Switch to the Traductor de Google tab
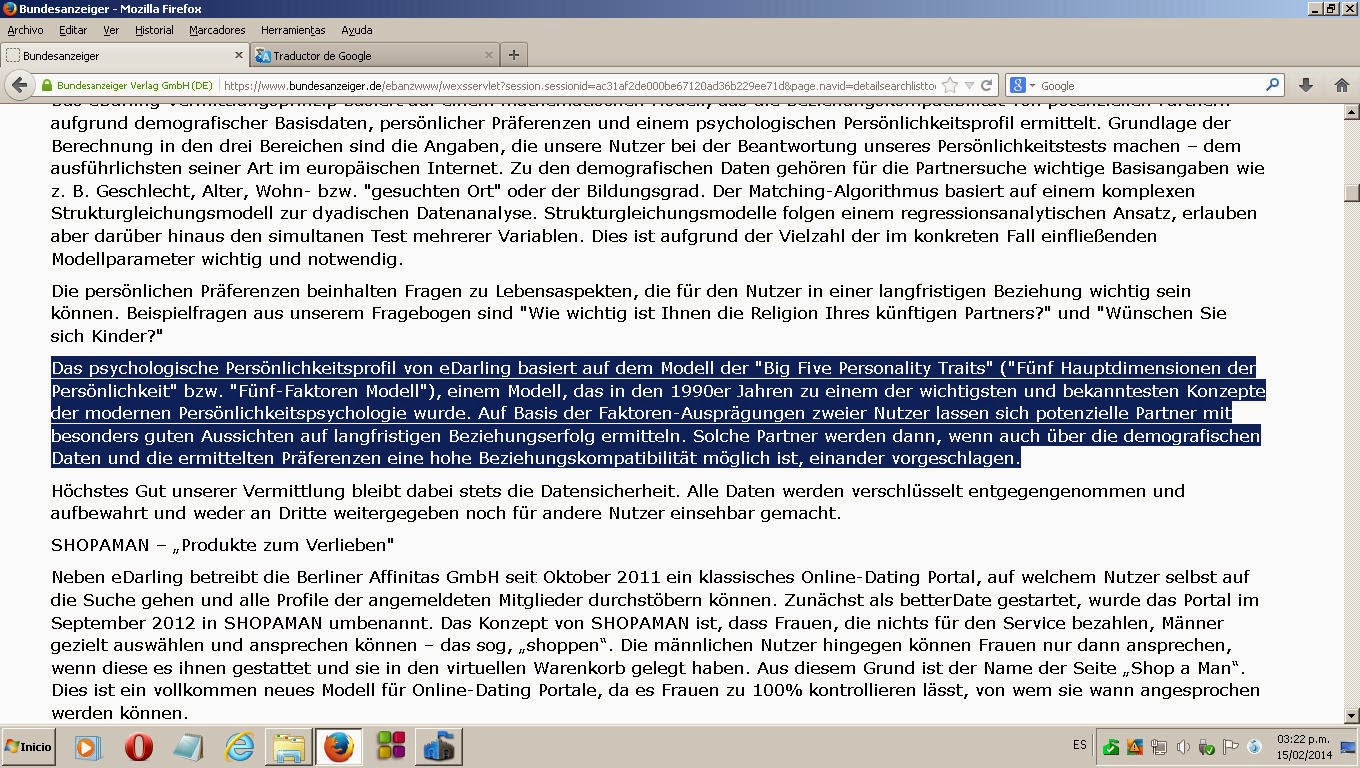The image size is (1360, 768). 374,55
